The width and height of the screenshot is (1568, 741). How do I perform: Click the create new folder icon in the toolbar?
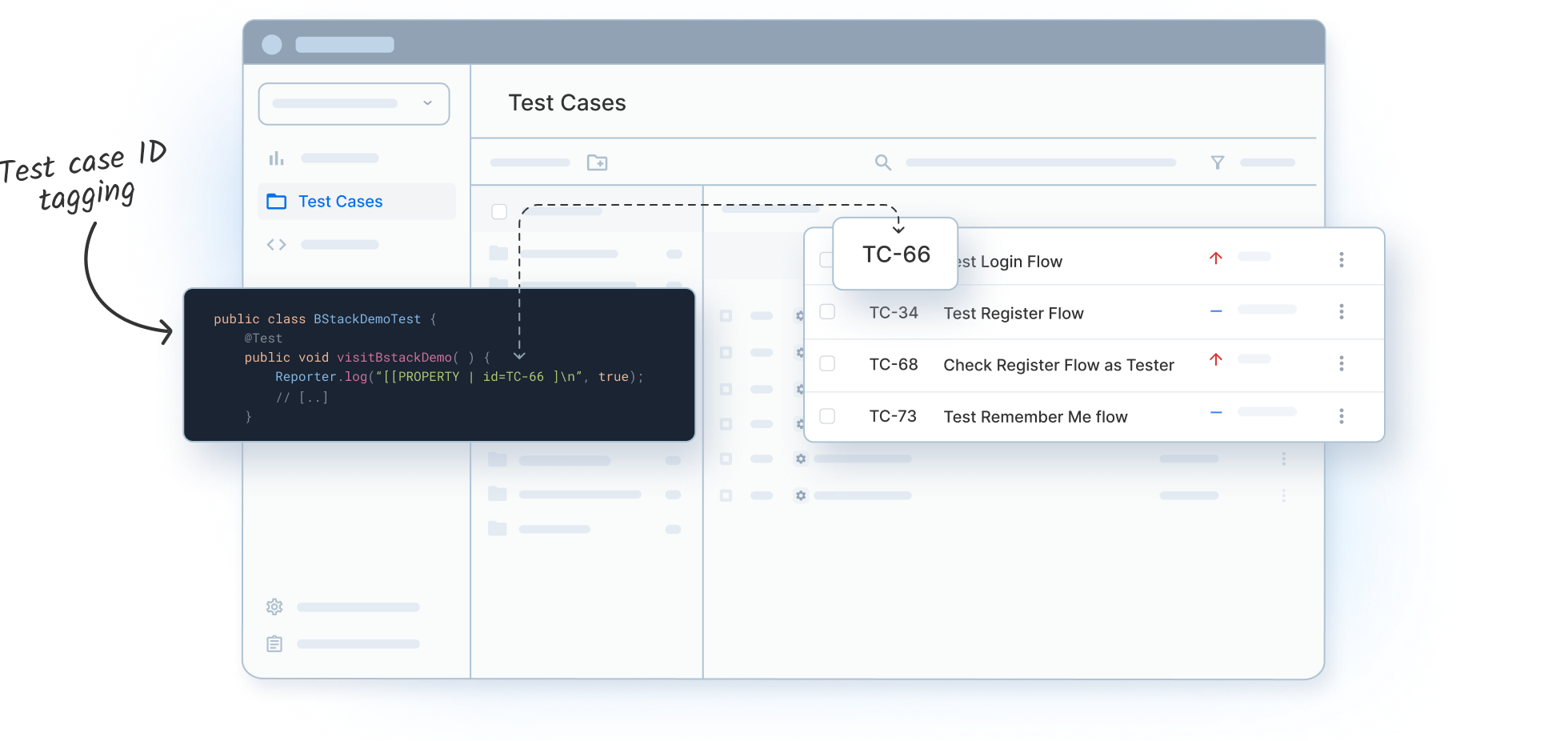[598, 162]
